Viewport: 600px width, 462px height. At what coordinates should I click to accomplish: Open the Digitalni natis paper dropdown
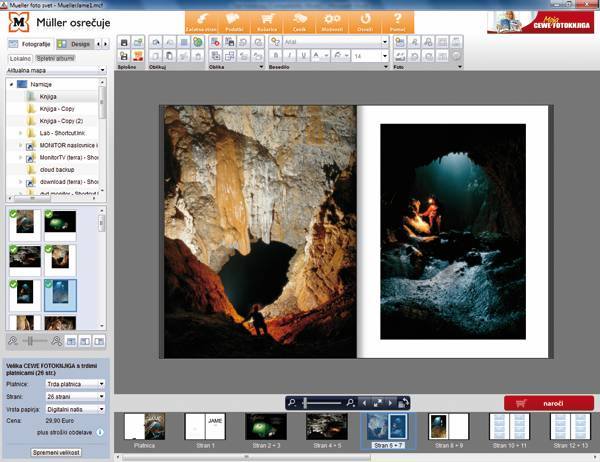[x=75, y=409]
